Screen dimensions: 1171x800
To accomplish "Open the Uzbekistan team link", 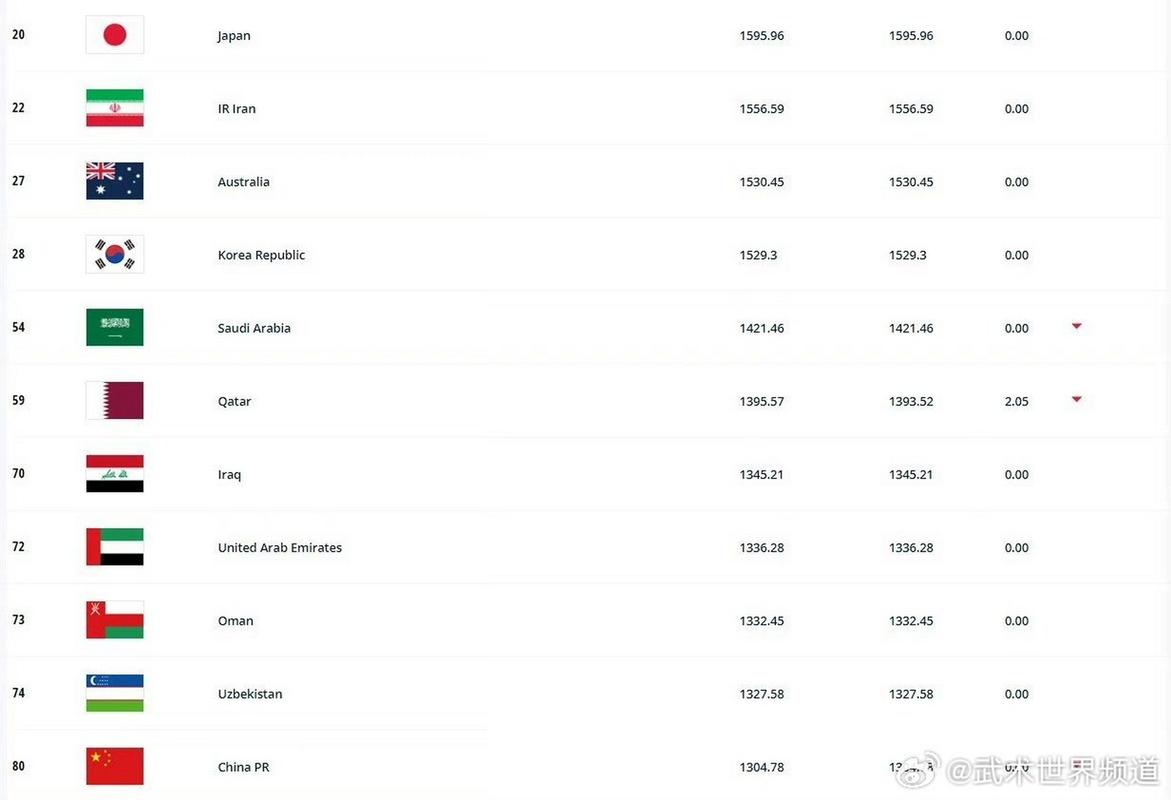I will (250, 694).
